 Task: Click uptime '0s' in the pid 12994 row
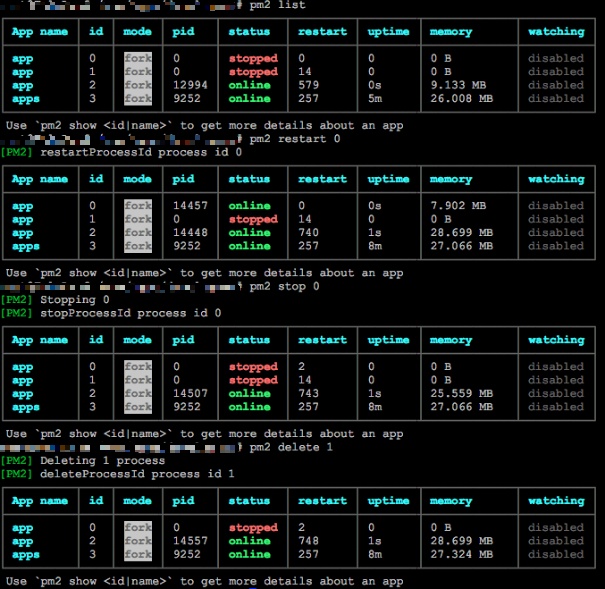(375, 85)
